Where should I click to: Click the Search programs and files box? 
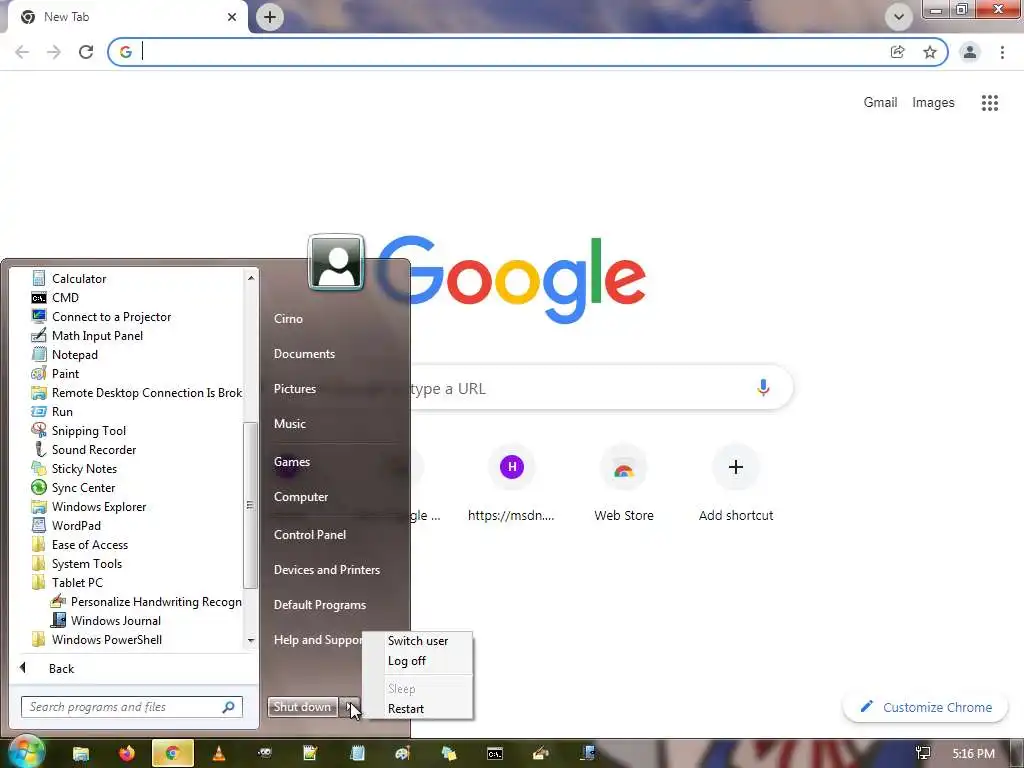click(131, 707)
